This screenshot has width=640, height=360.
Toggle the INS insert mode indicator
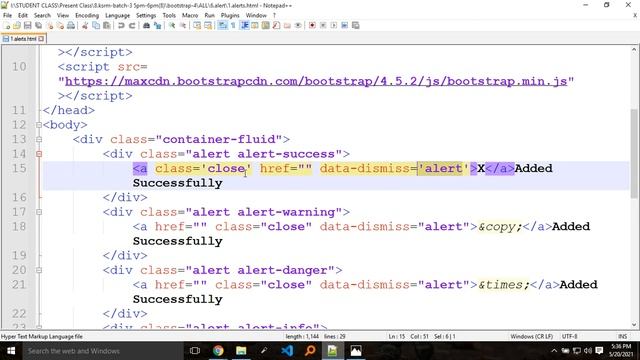622,336
